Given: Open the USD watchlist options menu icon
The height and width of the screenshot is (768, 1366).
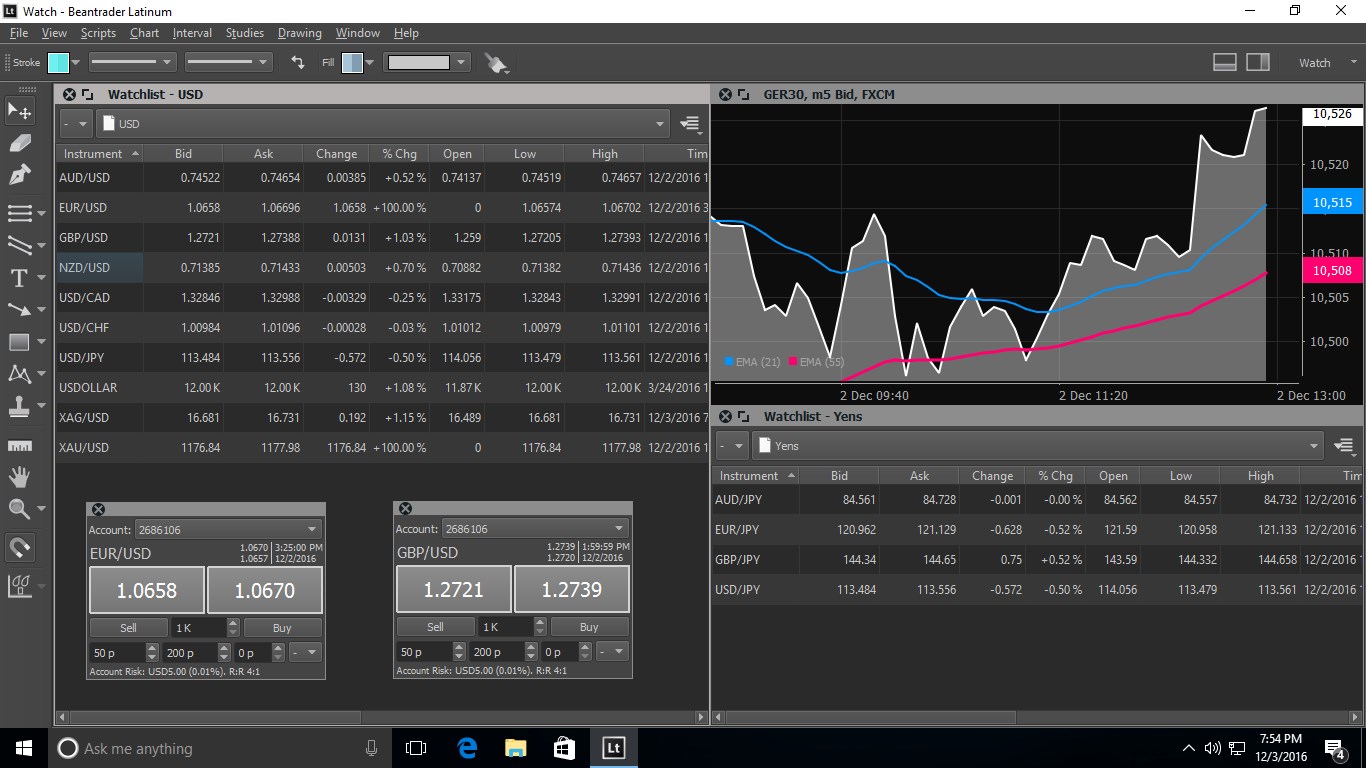Looking at the screenshot, I should [689, 124].
